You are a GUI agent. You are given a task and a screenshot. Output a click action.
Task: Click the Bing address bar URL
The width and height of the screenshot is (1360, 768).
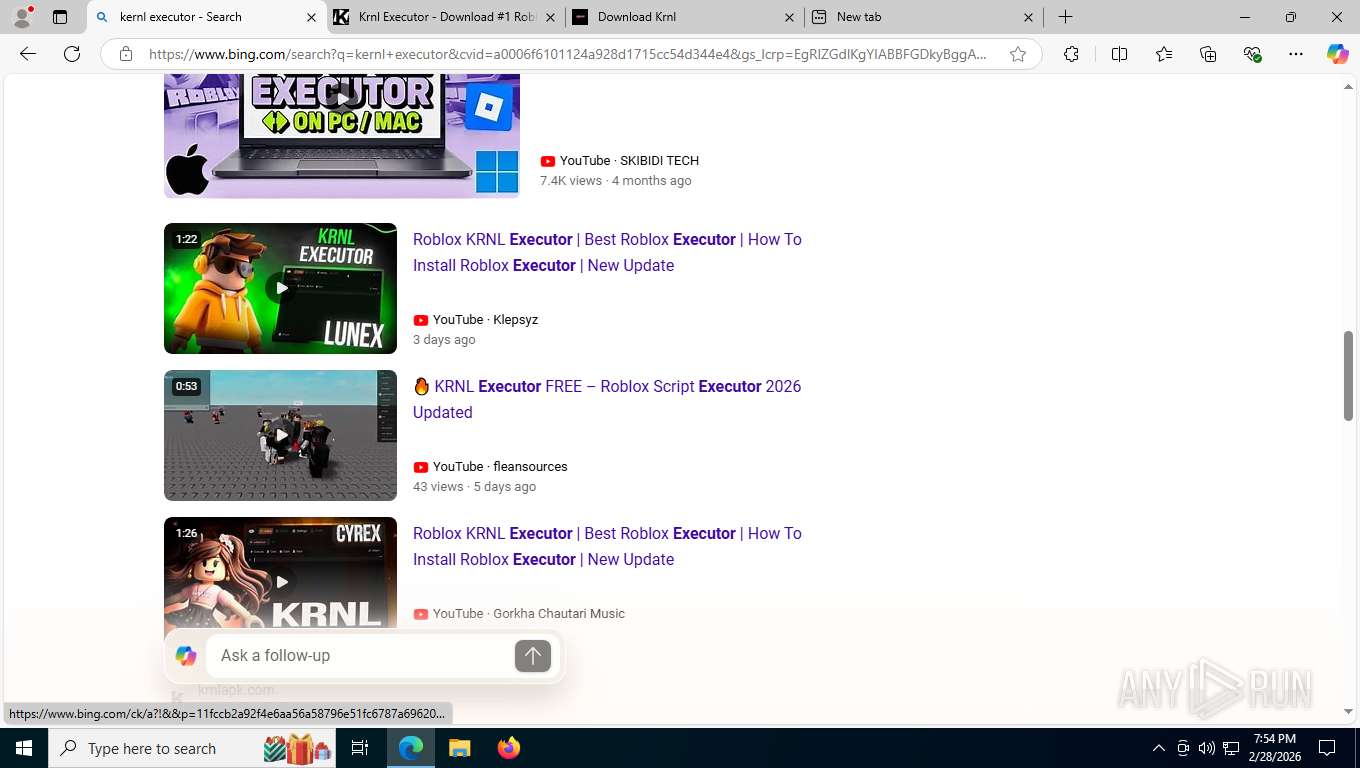[568, 54]
